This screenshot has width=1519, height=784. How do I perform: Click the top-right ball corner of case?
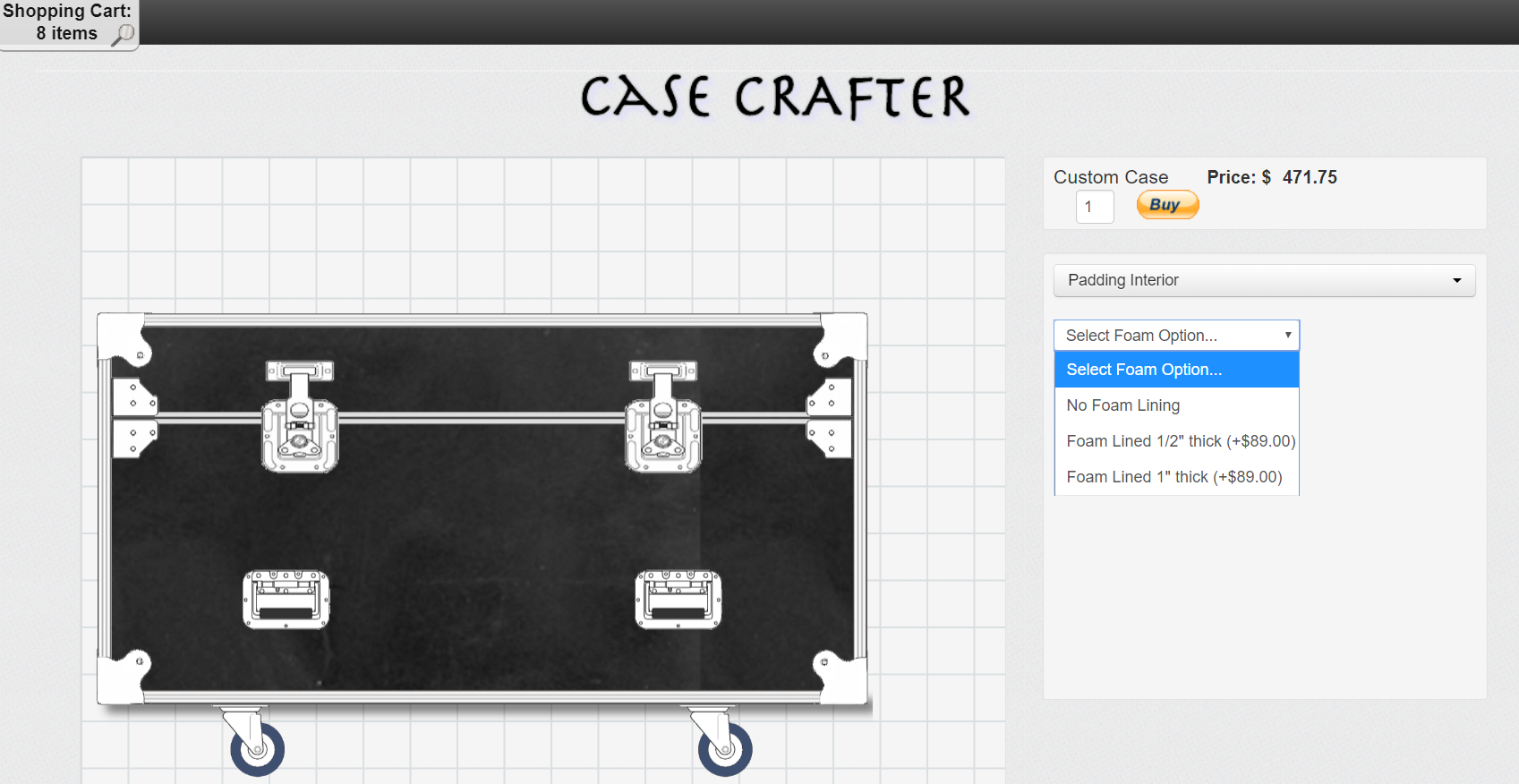click(841, 338)
